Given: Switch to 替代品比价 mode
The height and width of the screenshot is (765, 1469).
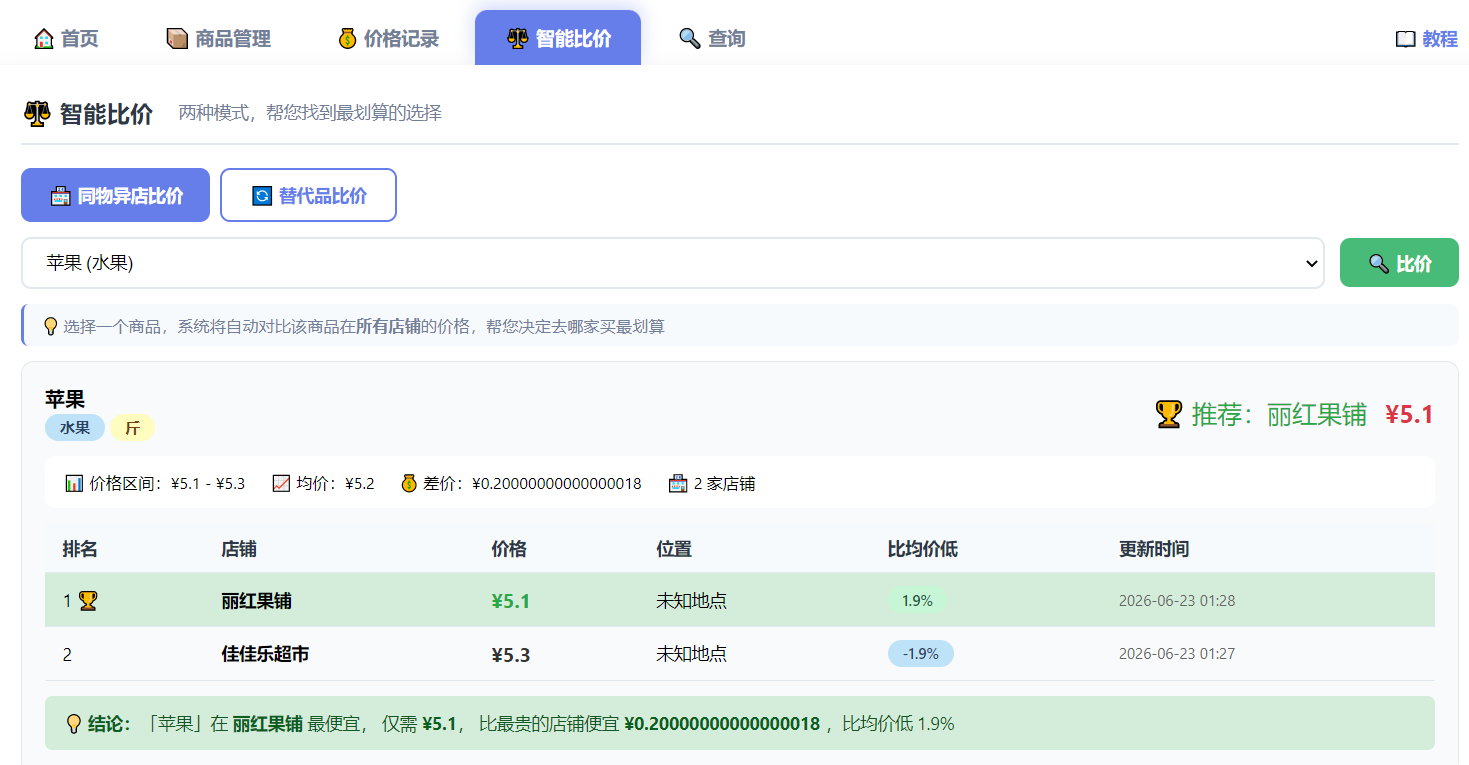Looking at the screenshot, I should (x=308, y=195).
